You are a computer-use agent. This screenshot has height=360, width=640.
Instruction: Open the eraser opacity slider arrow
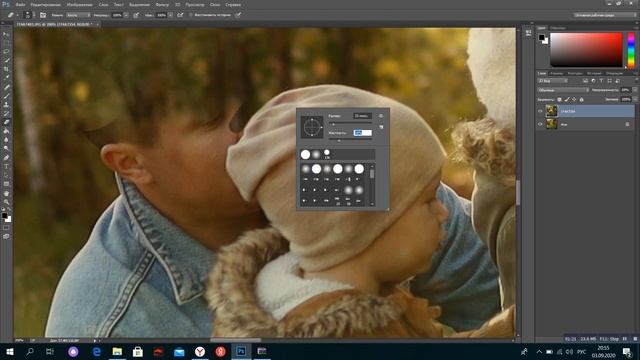pos(126,15)
